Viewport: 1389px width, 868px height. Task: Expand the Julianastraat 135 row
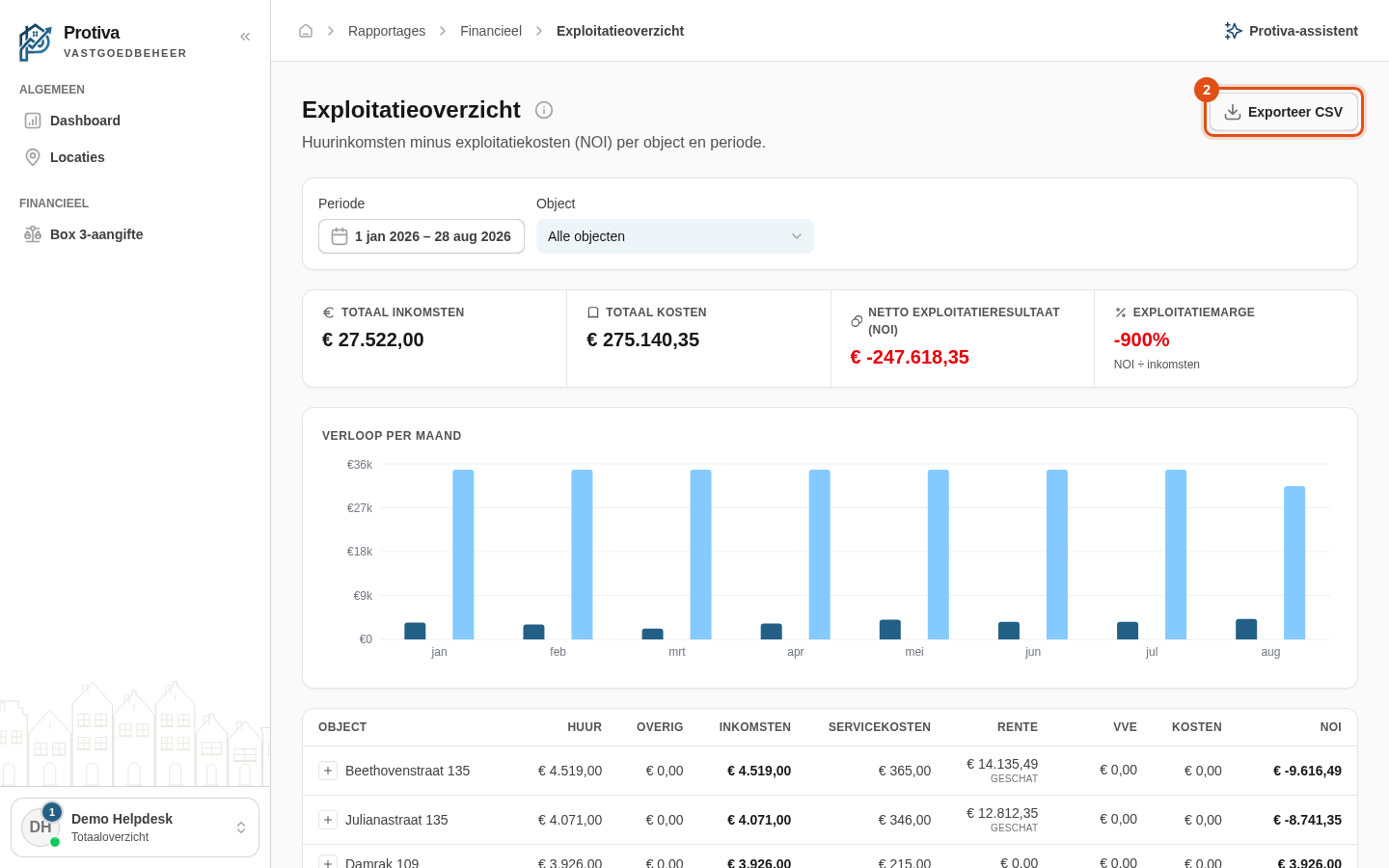(328, 820)
